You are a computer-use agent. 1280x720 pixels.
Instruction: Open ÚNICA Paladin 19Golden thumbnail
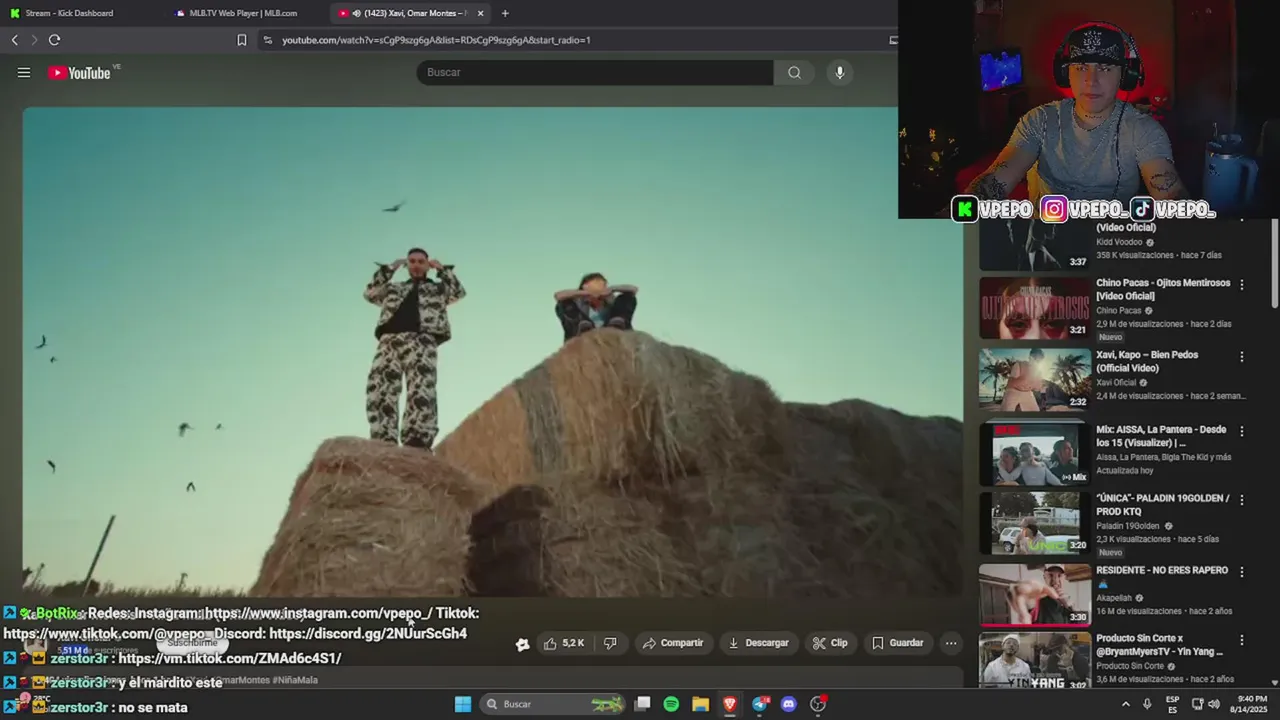pos(1035,523)
